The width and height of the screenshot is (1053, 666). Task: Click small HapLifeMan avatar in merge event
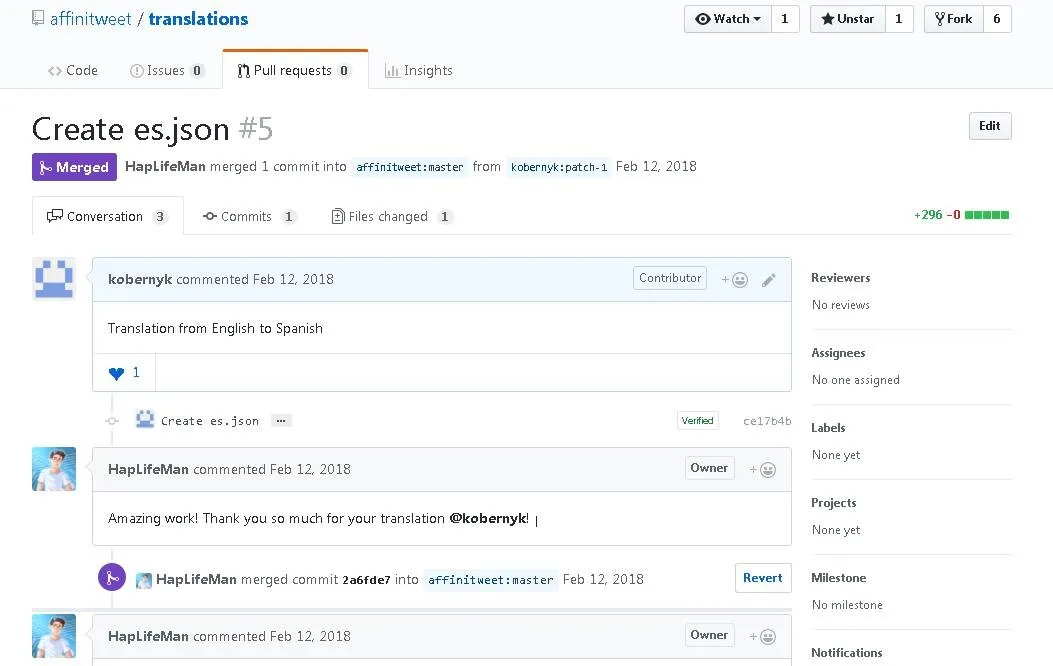point(144,580)
